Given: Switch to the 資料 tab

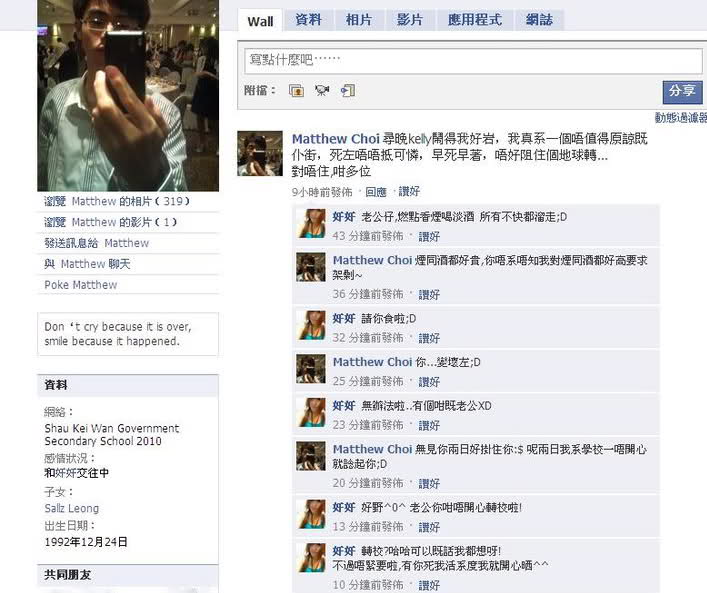Looking at the screenshot, I should point(308,20).
